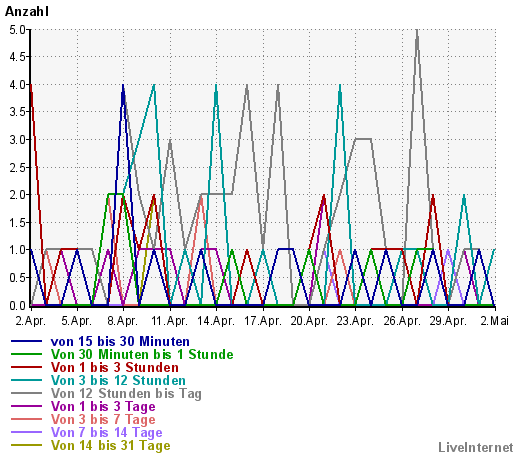Image resolution: width=520 pixels, height=457 pixels.
Task: Click the 'Anzahl' axis title
Action: click(27, 12)
